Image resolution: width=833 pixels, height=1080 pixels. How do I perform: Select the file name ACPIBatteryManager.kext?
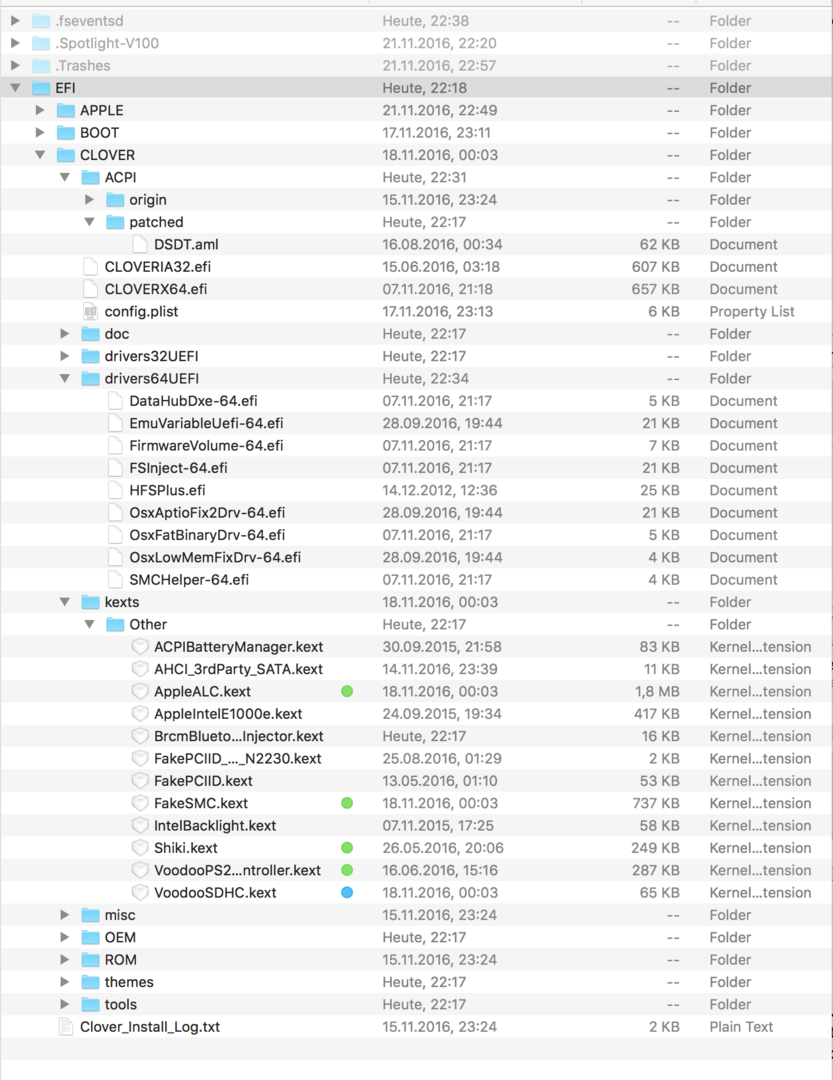[x=239, y=647]
